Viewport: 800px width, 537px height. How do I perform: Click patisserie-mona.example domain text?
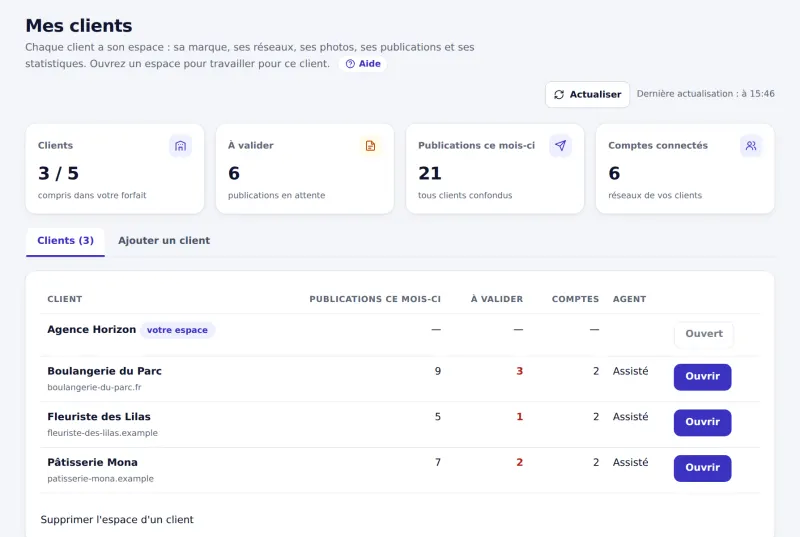pos(101,478)
